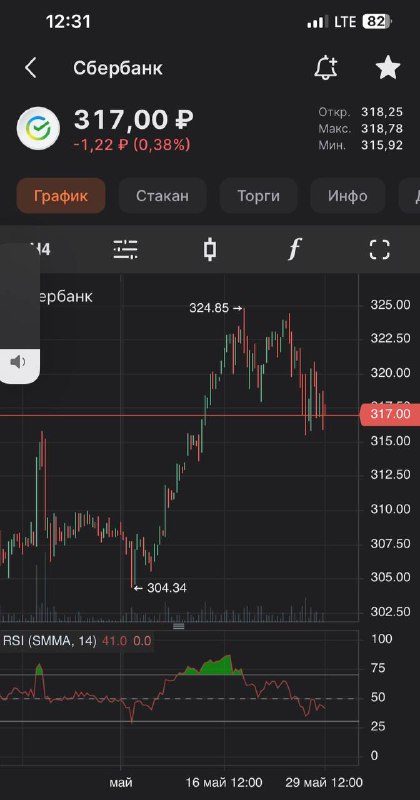Tap the RSI (SMMA, 14) indicator label
The height and width of the screenshot is (800, 420).
[50, 641]
